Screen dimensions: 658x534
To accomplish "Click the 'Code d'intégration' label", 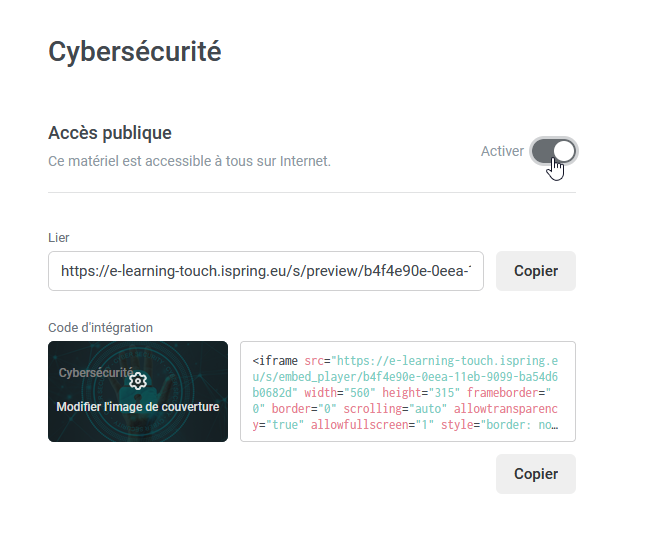I will tap(100, 327).
